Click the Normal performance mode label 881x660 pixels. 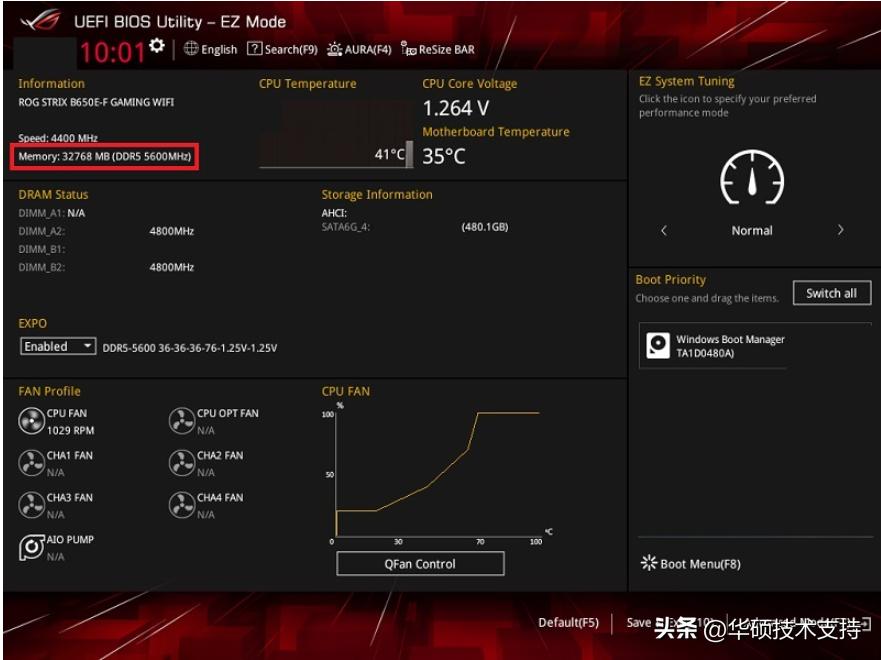[752, 230]
